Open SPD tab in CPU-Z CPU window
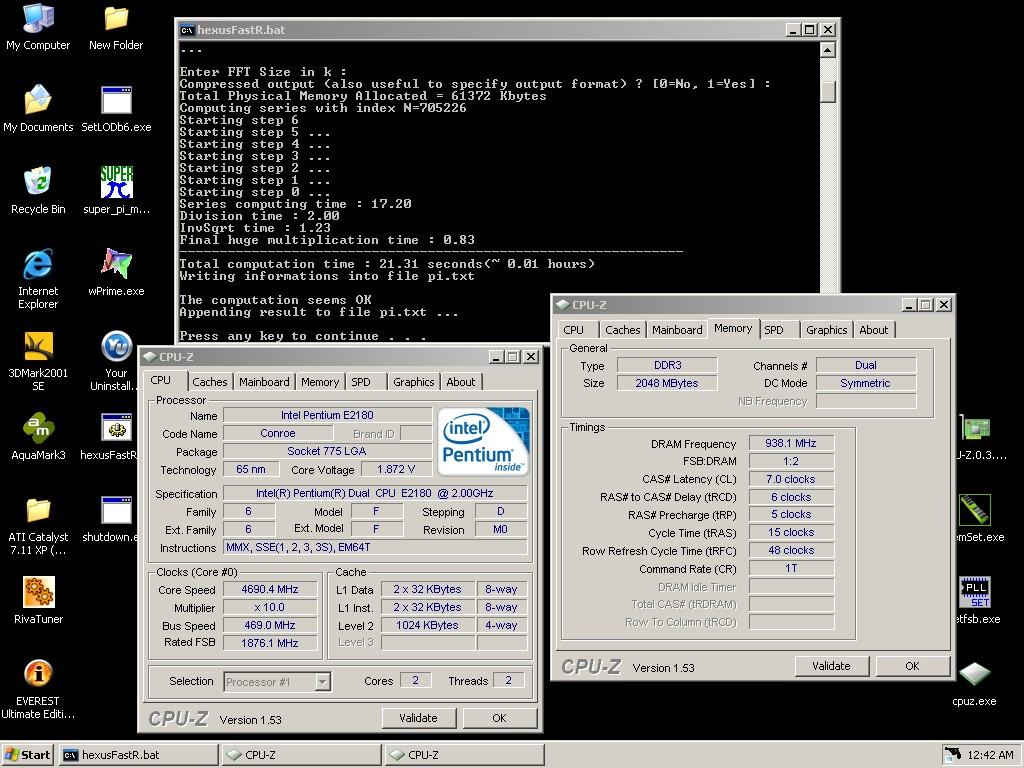 click(364, 382)
